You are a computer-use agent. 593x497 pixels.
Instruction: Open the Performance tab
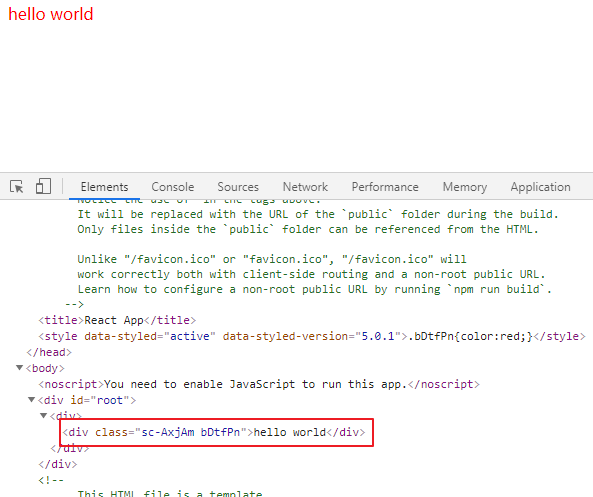coord(385,187)
